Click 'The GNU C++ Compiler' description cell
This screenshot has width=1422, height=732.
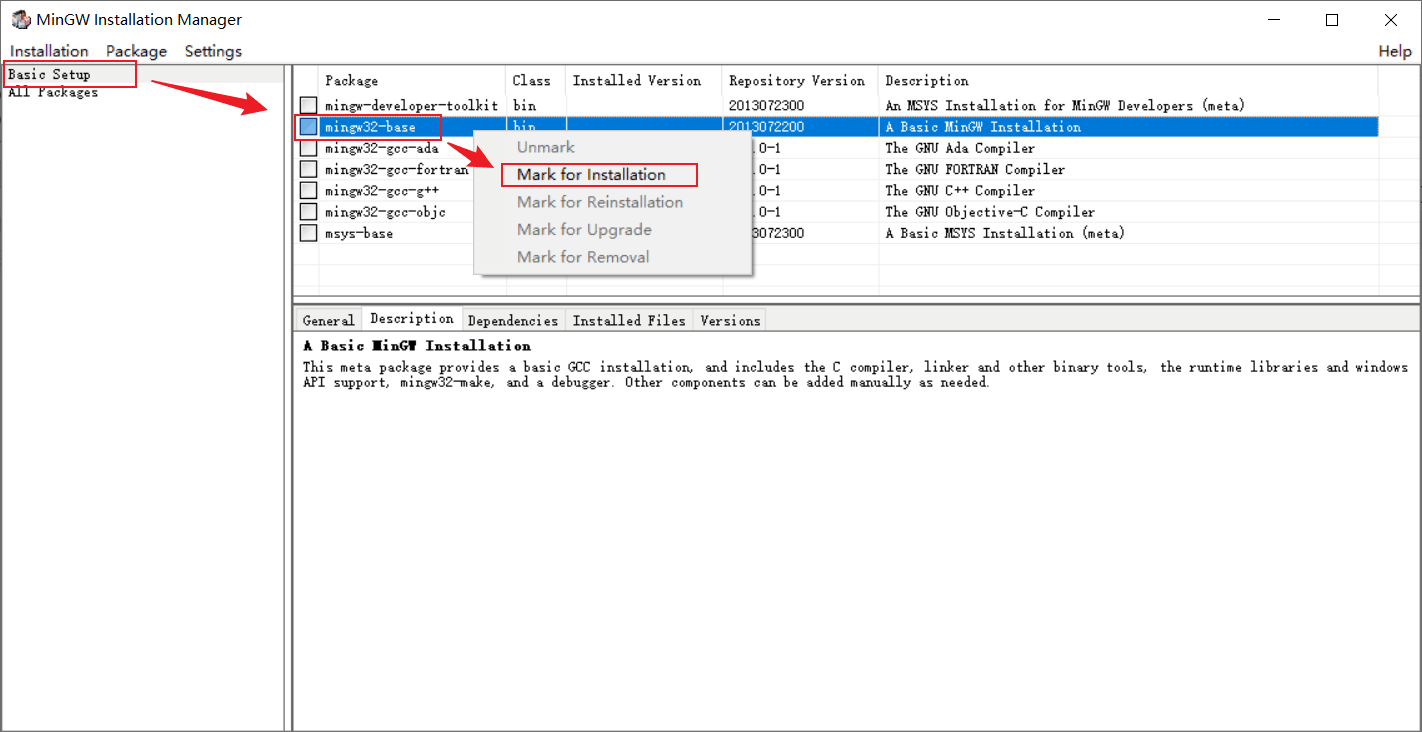(x=960, y=190)
